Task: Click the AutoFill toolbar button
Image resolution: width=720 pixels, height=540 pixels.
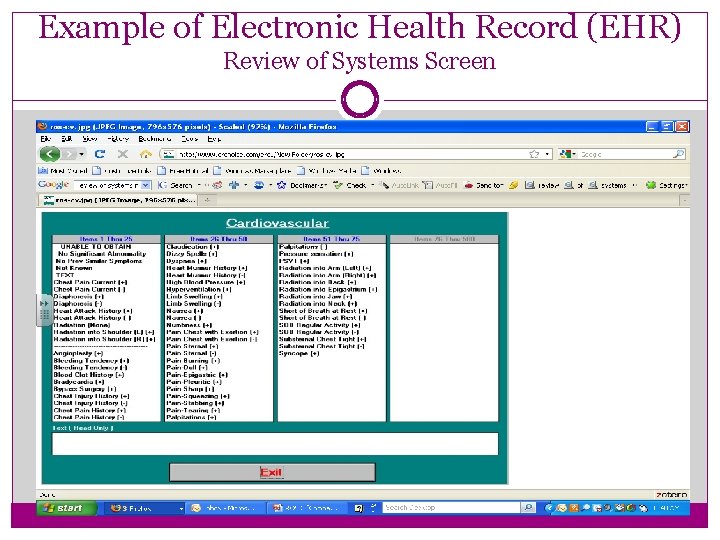Action: tap(440, 185)
